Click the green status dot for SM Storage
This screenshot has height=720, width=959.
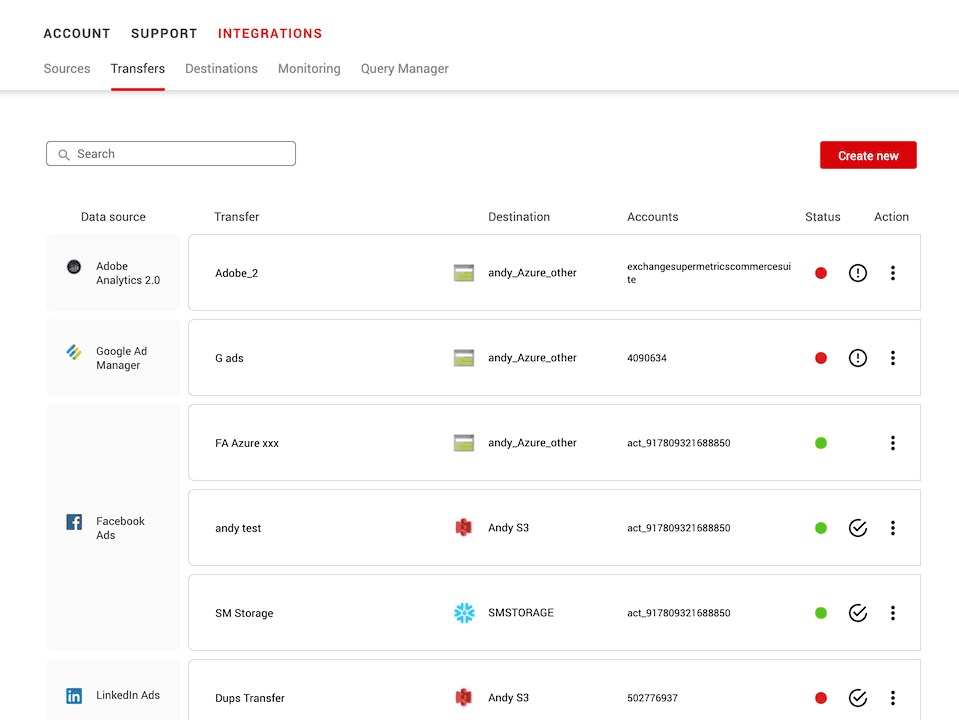[x=821, y=613]
